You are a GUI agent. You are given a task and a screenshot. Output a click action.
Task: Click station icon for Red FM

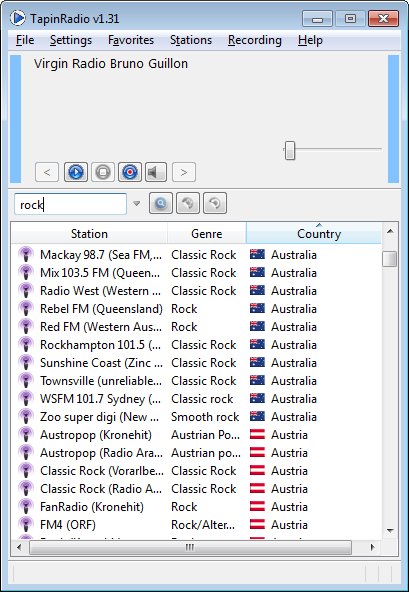(x=26, y=327)
